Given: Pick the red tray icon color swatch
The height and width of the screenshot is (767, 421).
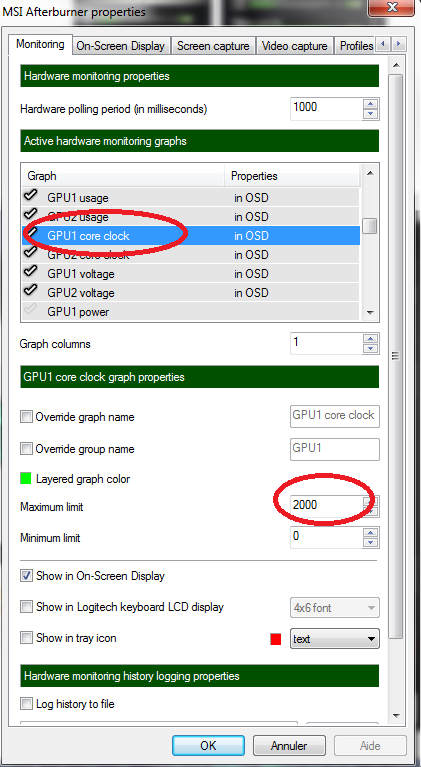Looking at the screenshot, I should pyautogui.click(x=276, y=639).
